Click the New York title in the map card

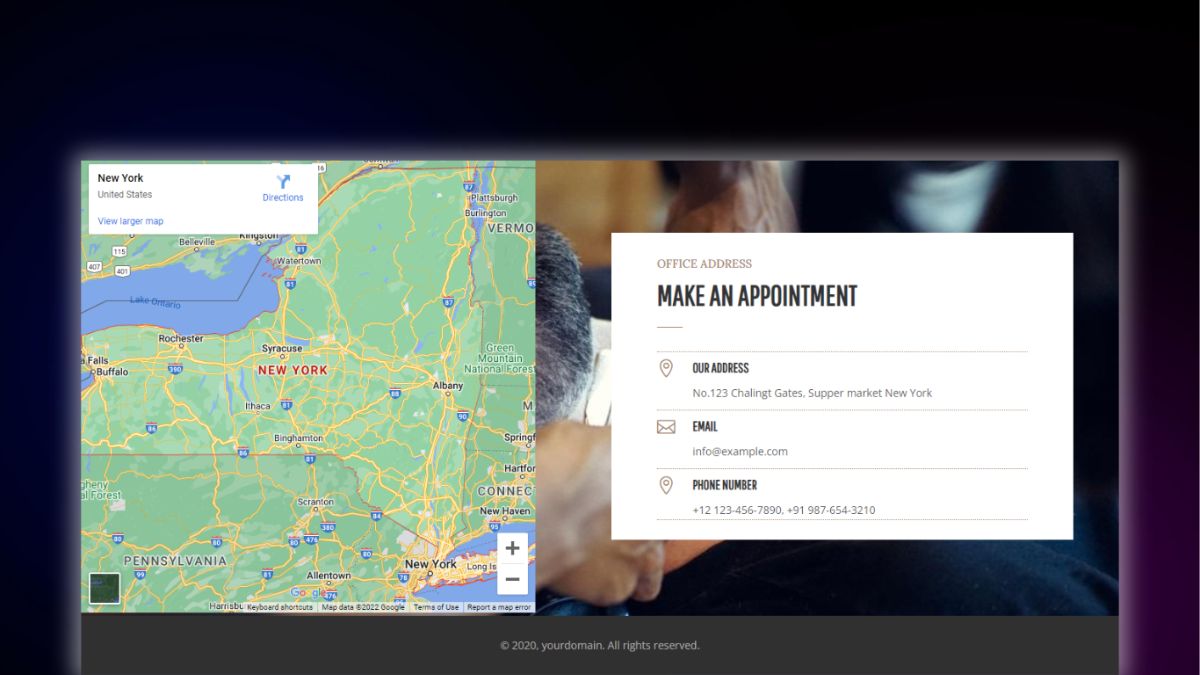[120, 178]
